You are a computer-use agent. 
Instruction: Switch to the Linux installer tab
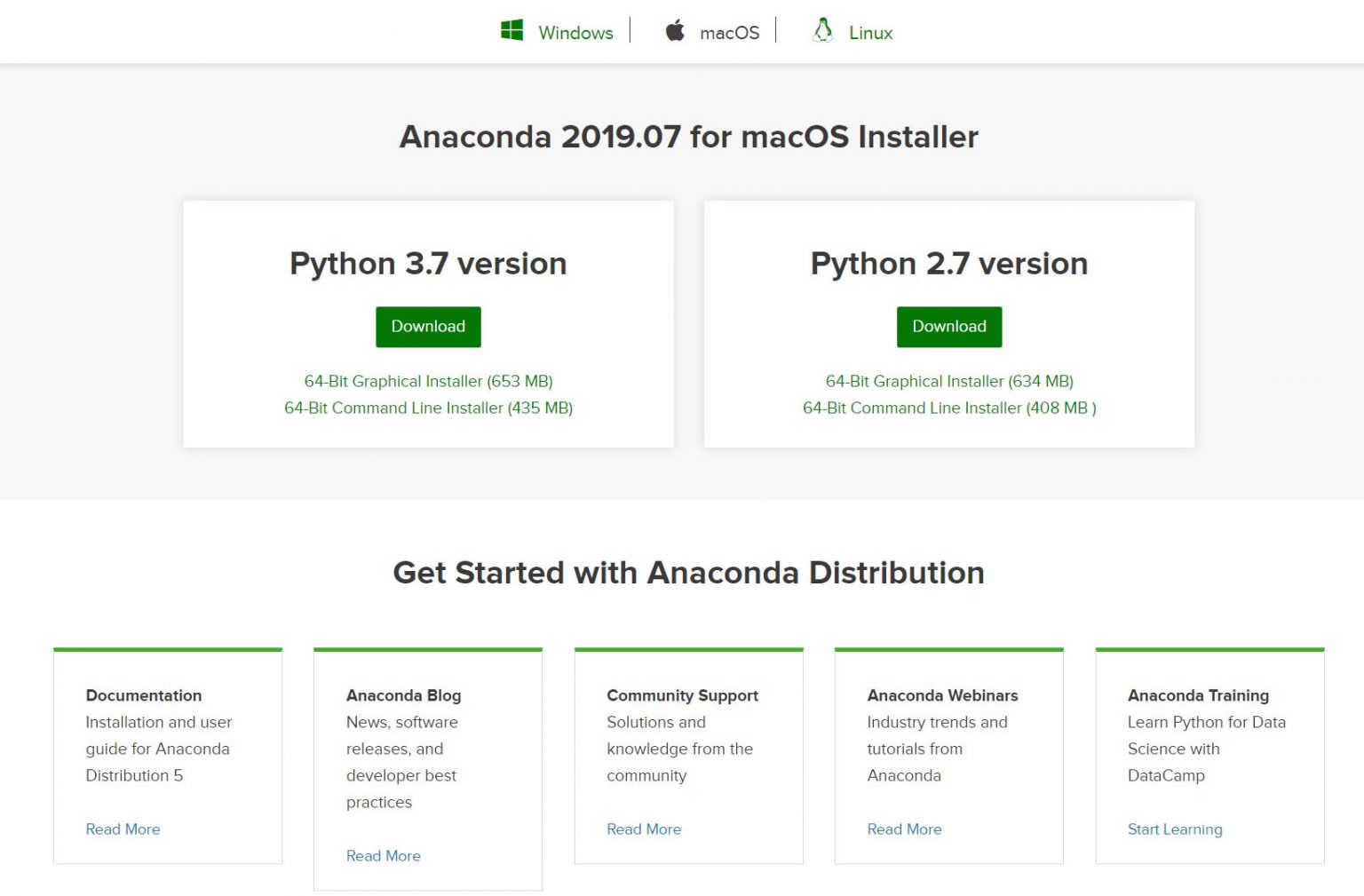click(x=870, y=33)
